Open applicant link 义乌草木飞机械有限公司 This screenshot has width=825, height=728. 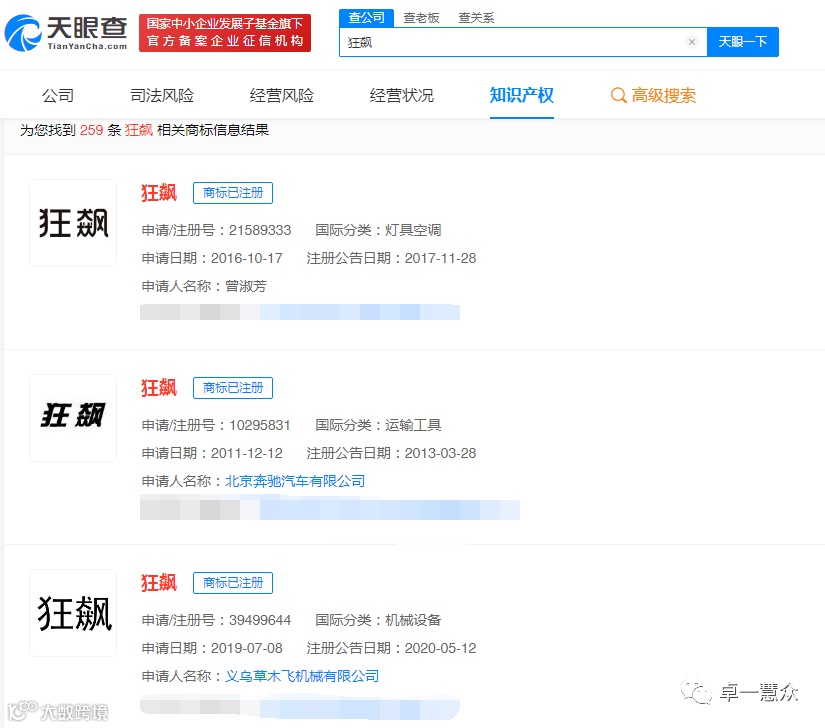tap(302, 676)
